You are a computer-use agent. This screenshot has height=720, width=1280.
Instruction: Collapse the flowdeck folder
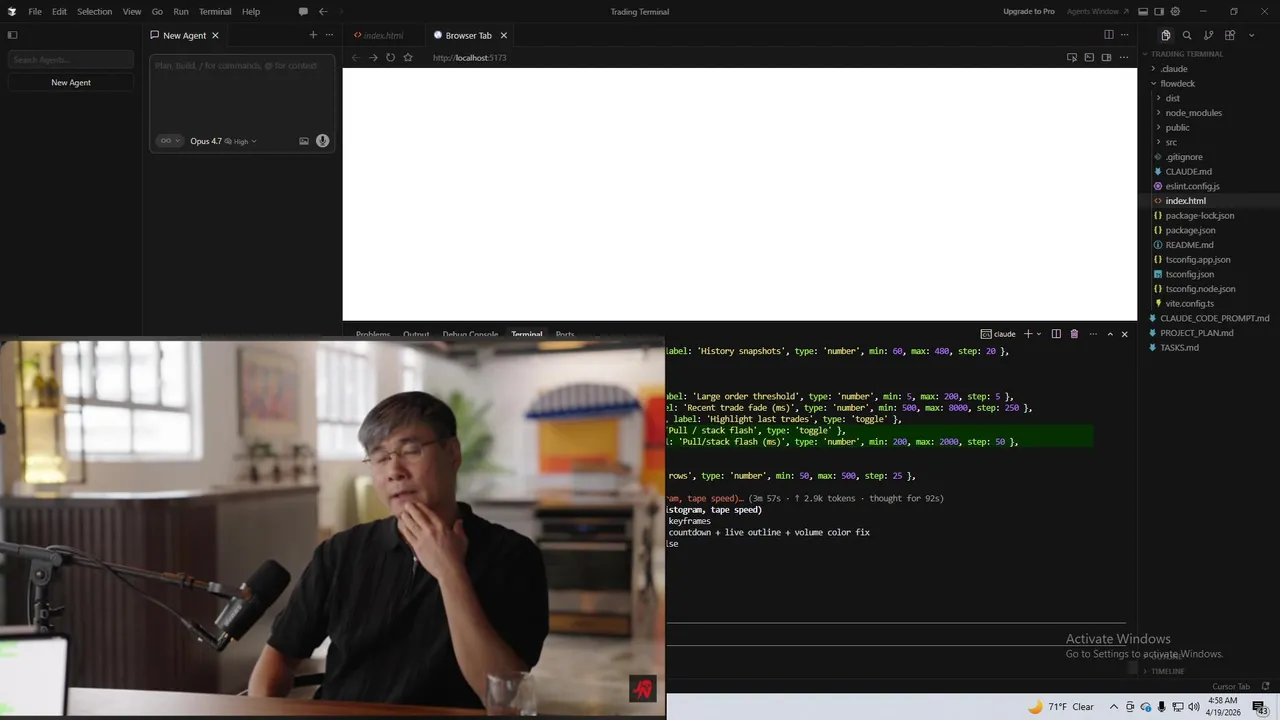pos(1178,84)
